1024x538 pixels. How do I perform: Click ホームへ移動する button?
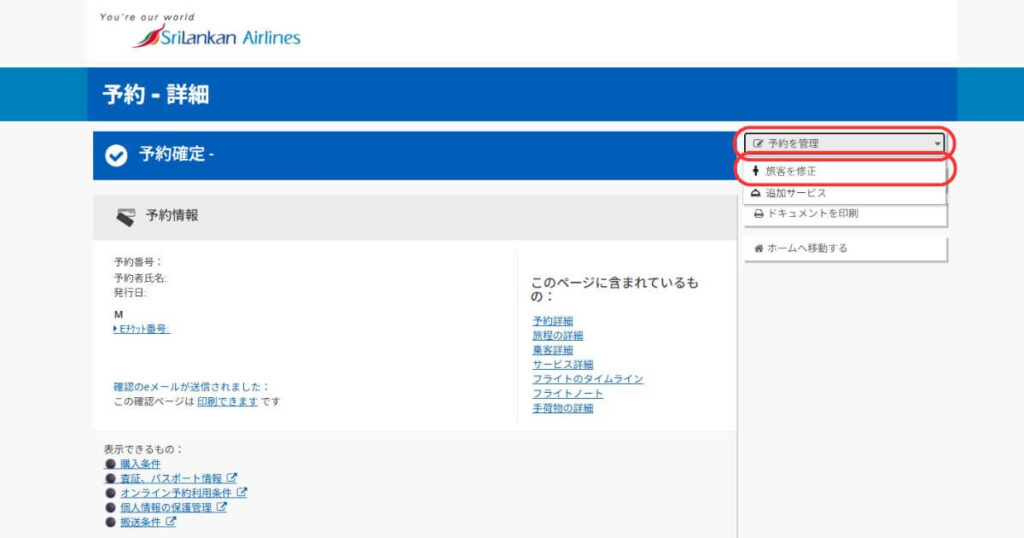click(x=845, y=248)
